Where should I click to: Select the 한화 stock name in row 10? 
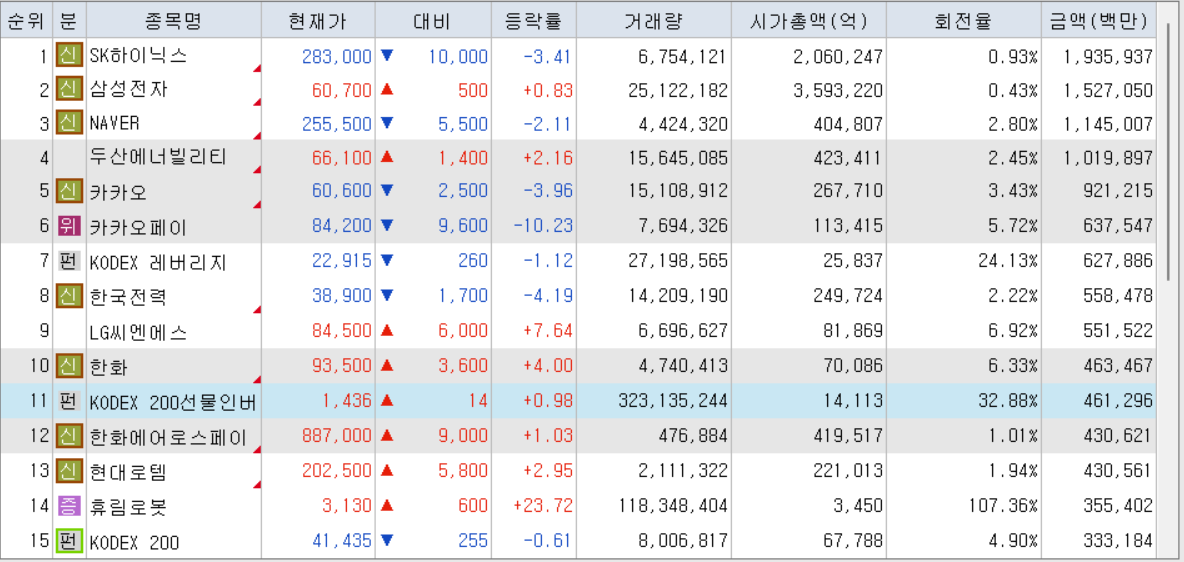(109, 366)
